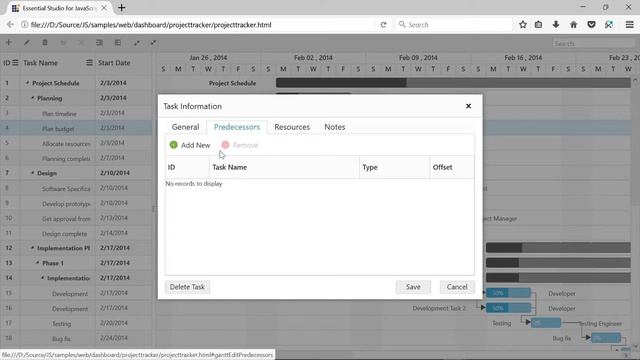Collapse the Implementation Pl task group

[x=33, y=248]
